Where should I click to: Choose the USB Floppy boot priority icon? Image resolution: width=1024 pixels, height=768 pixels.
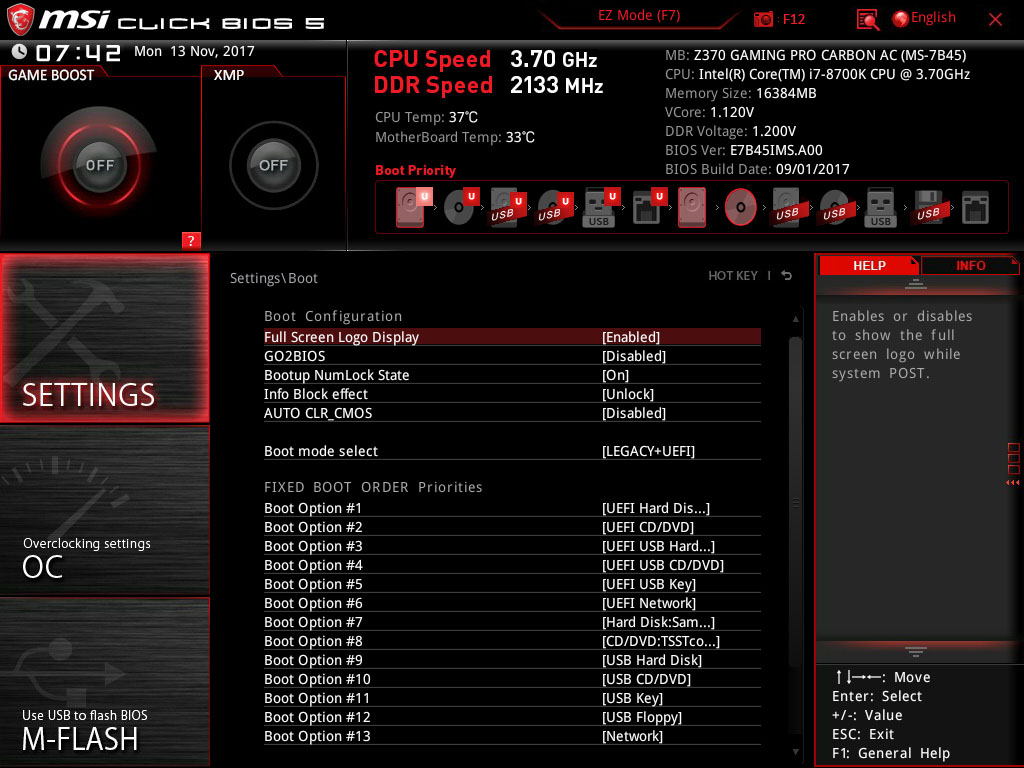(928, 207)
